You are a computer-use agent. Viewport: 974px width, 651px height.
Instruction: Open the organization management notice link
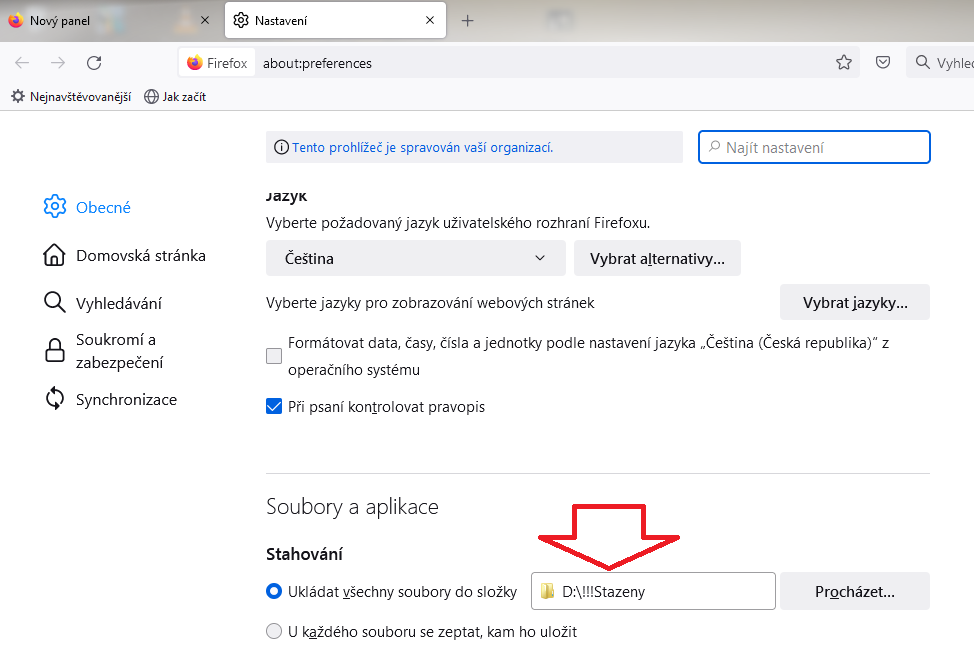422,147
